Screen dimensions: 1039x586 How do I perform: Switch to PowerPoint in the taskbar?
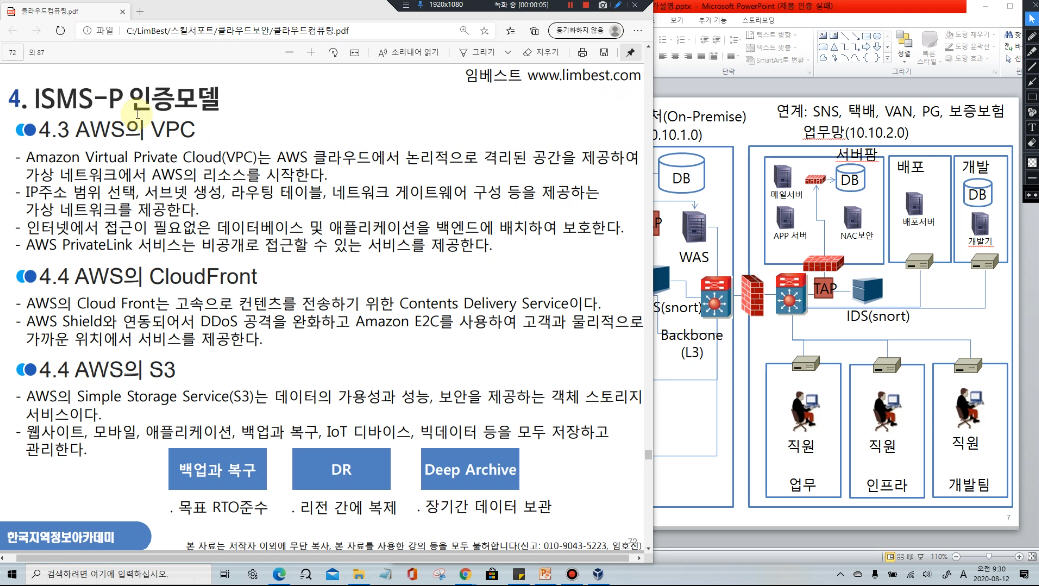pyautogui.click(x=545, y=574)
